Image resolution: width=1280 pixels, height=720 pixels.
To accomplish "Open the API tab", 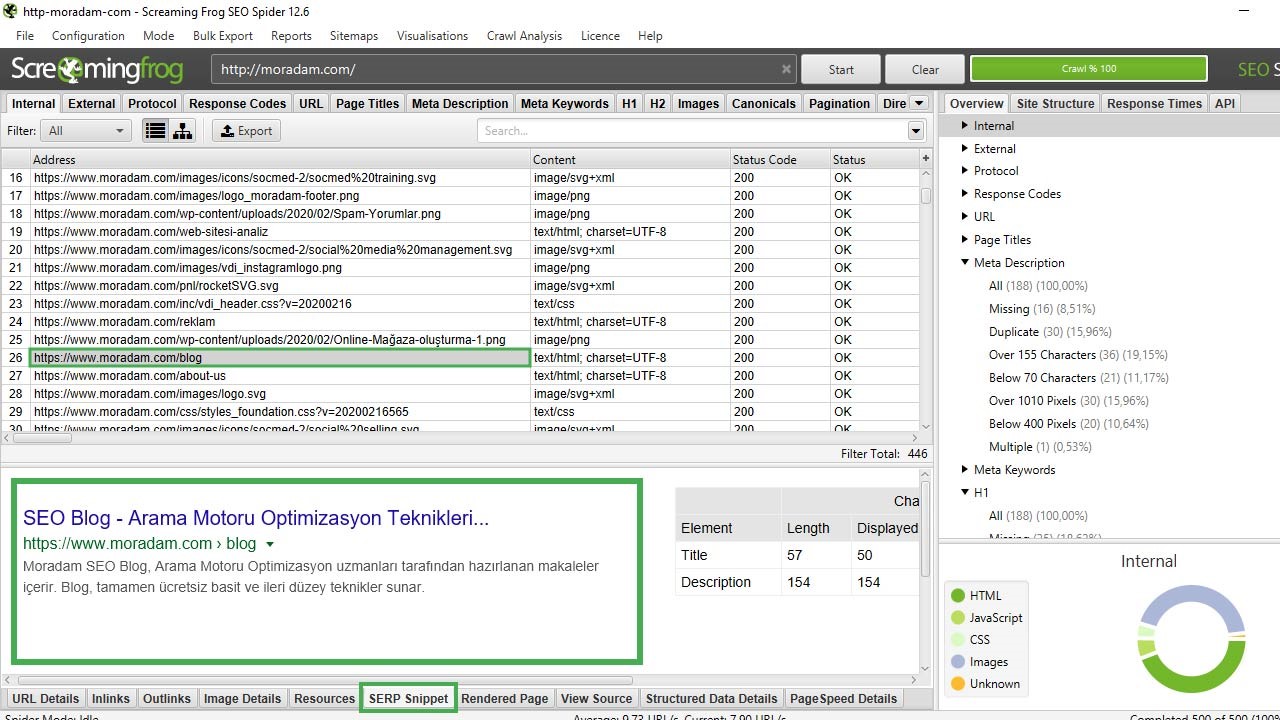I will click(x=1225, y=103).
